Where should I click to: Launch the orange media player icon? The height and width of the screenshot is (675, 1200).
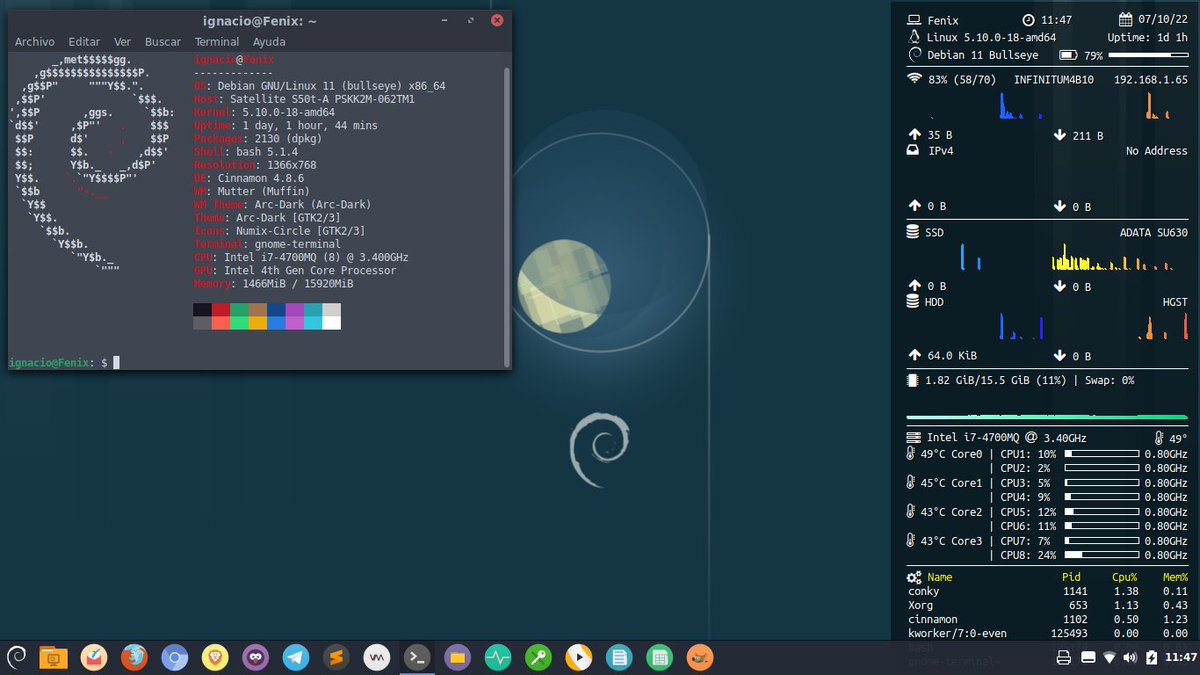pos(578,657)
